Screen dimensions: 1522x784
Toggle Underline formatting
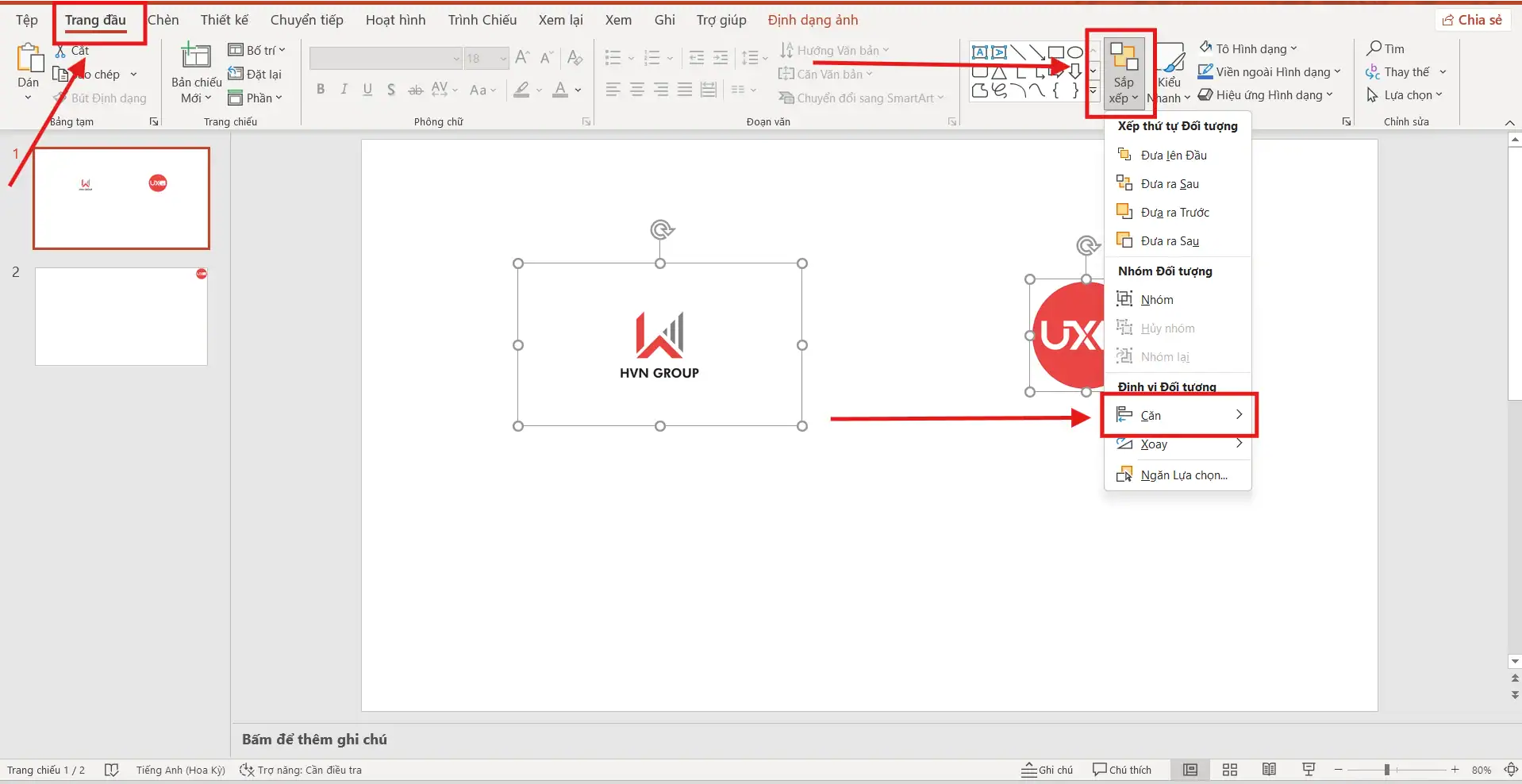point(367,90)
